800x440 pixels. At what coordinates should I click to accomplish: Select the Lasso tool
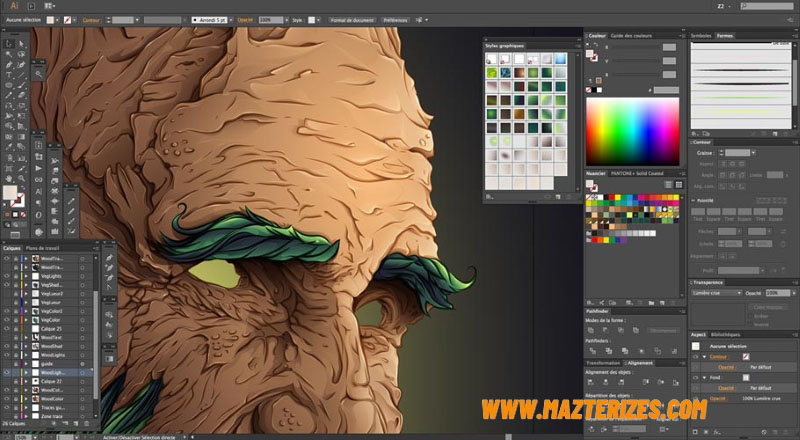[21, 54]
